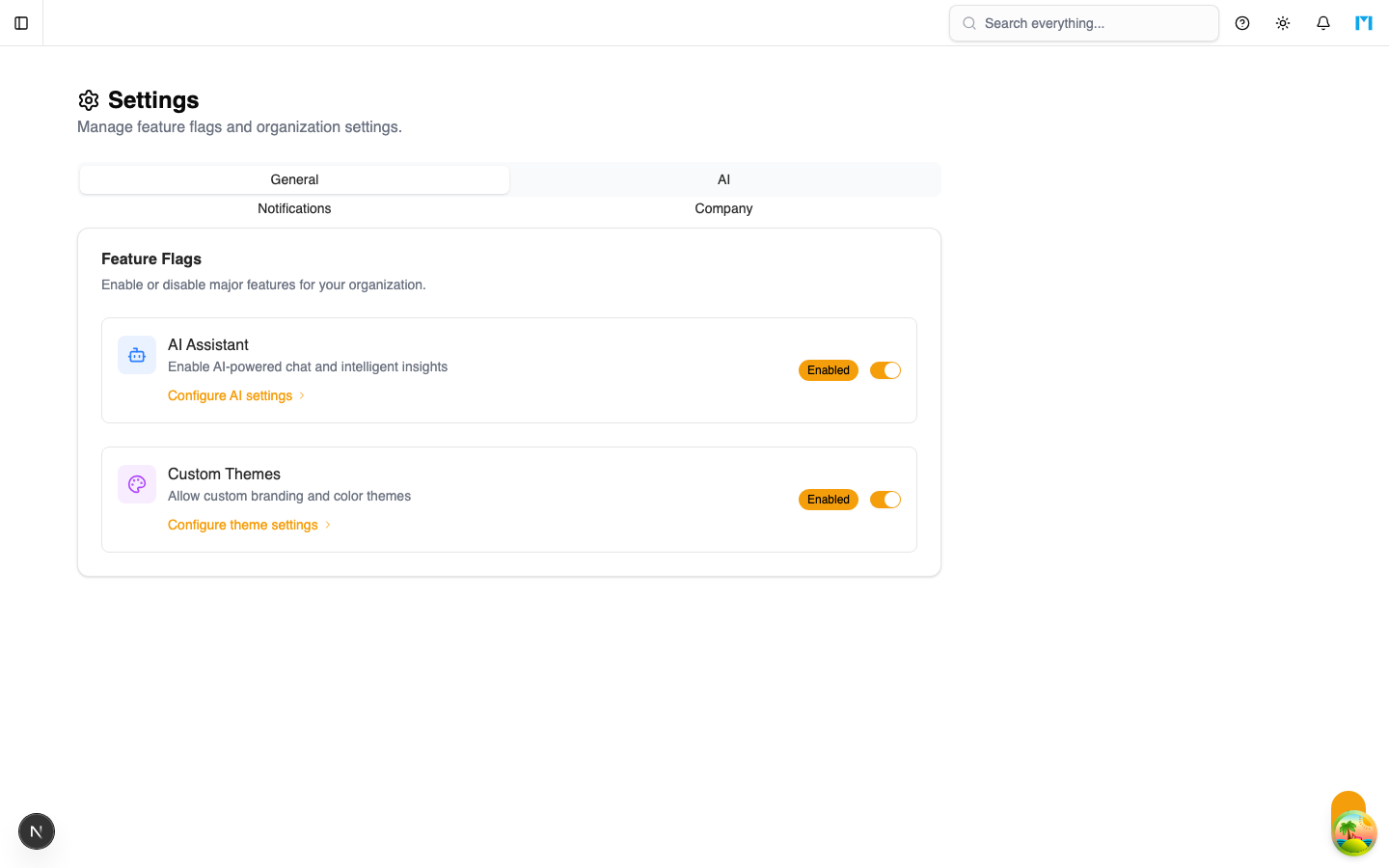Viewport: 1389px width, 868px height.
Task: Click the AI Assistant Enabled badge
Action: point(829,370)
